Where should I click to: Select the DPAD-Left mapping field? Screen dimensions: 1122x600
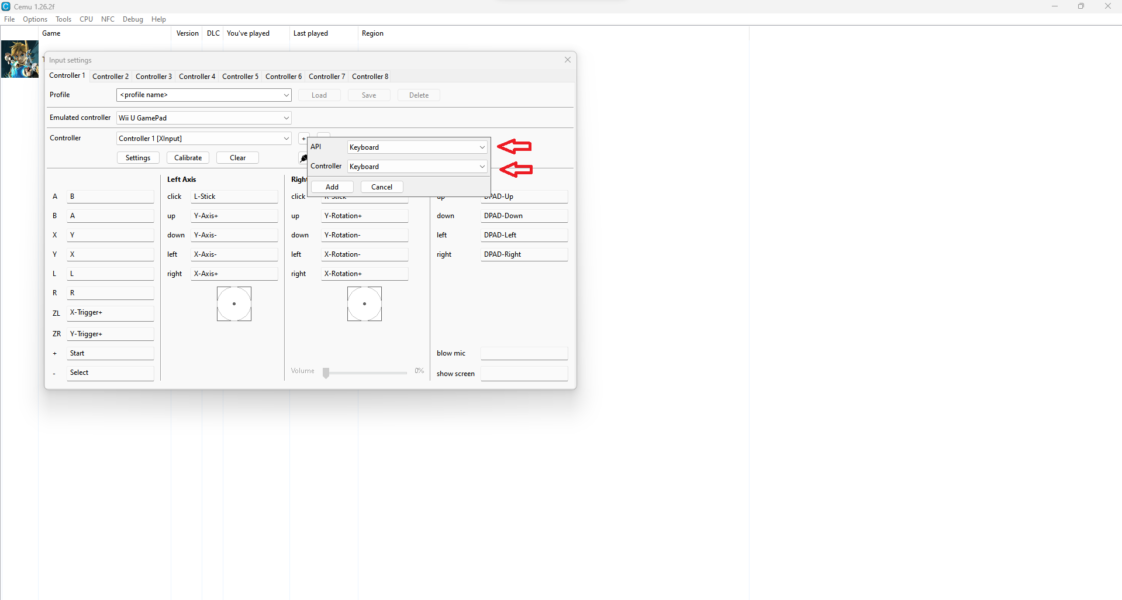click(x=525, y=235)
